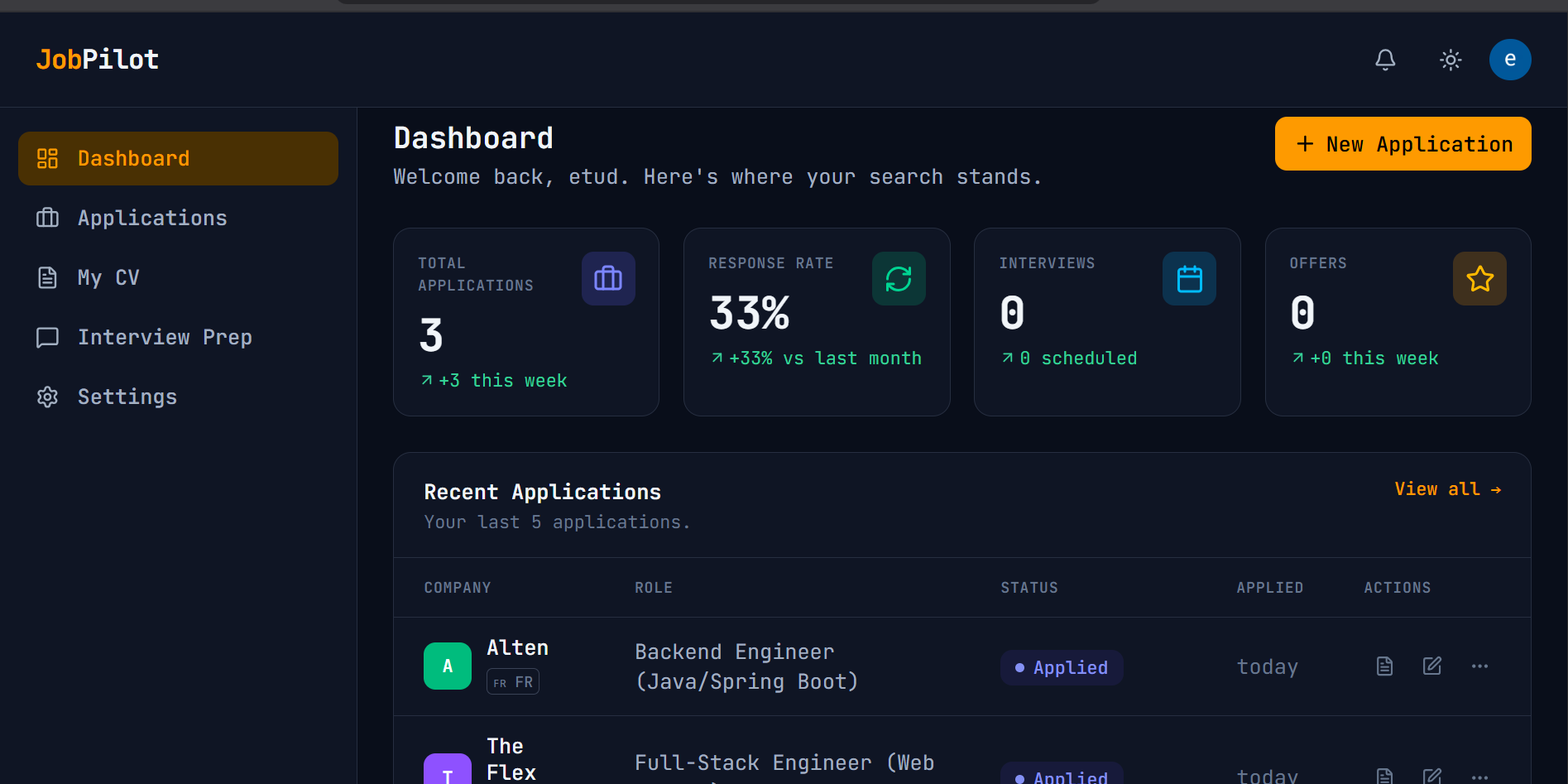The height and width of the screenshot is (784, 1568).
Task: Click '+0 this week' offers text
Action: tap(1365, 358)
